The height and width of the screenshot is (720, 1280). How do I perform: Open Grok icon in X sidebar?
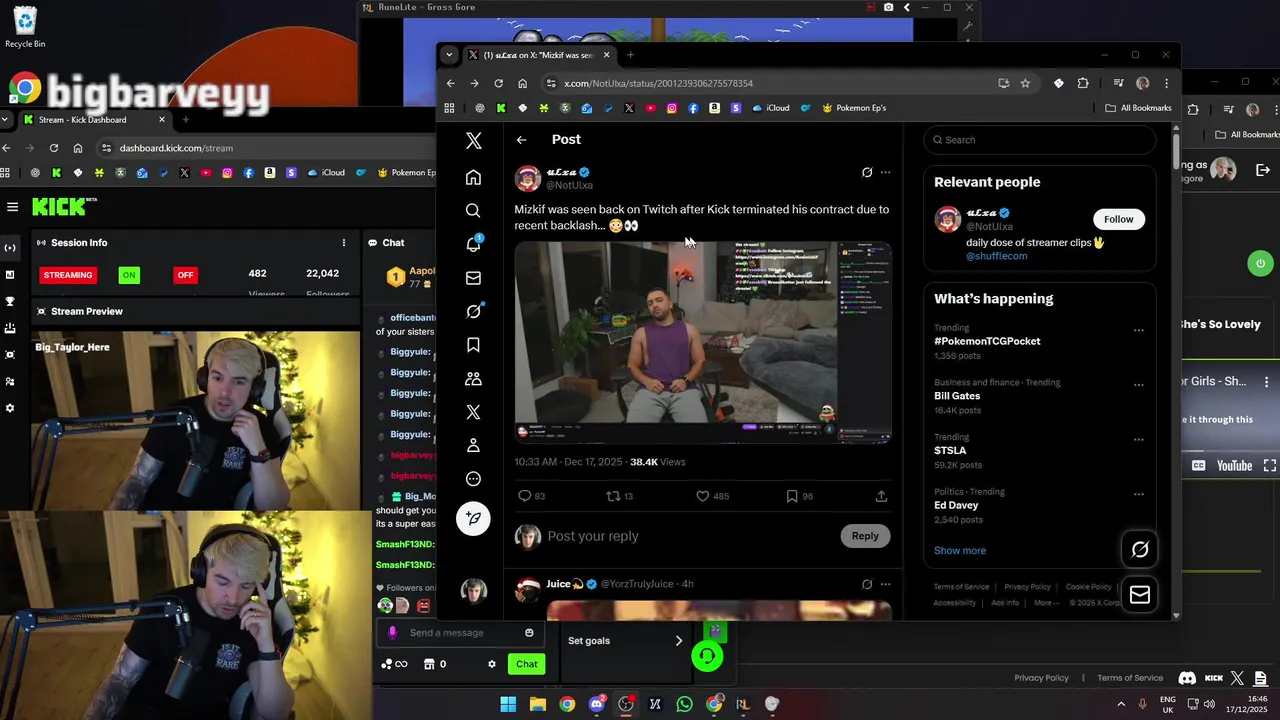click(x=473, y=311)
